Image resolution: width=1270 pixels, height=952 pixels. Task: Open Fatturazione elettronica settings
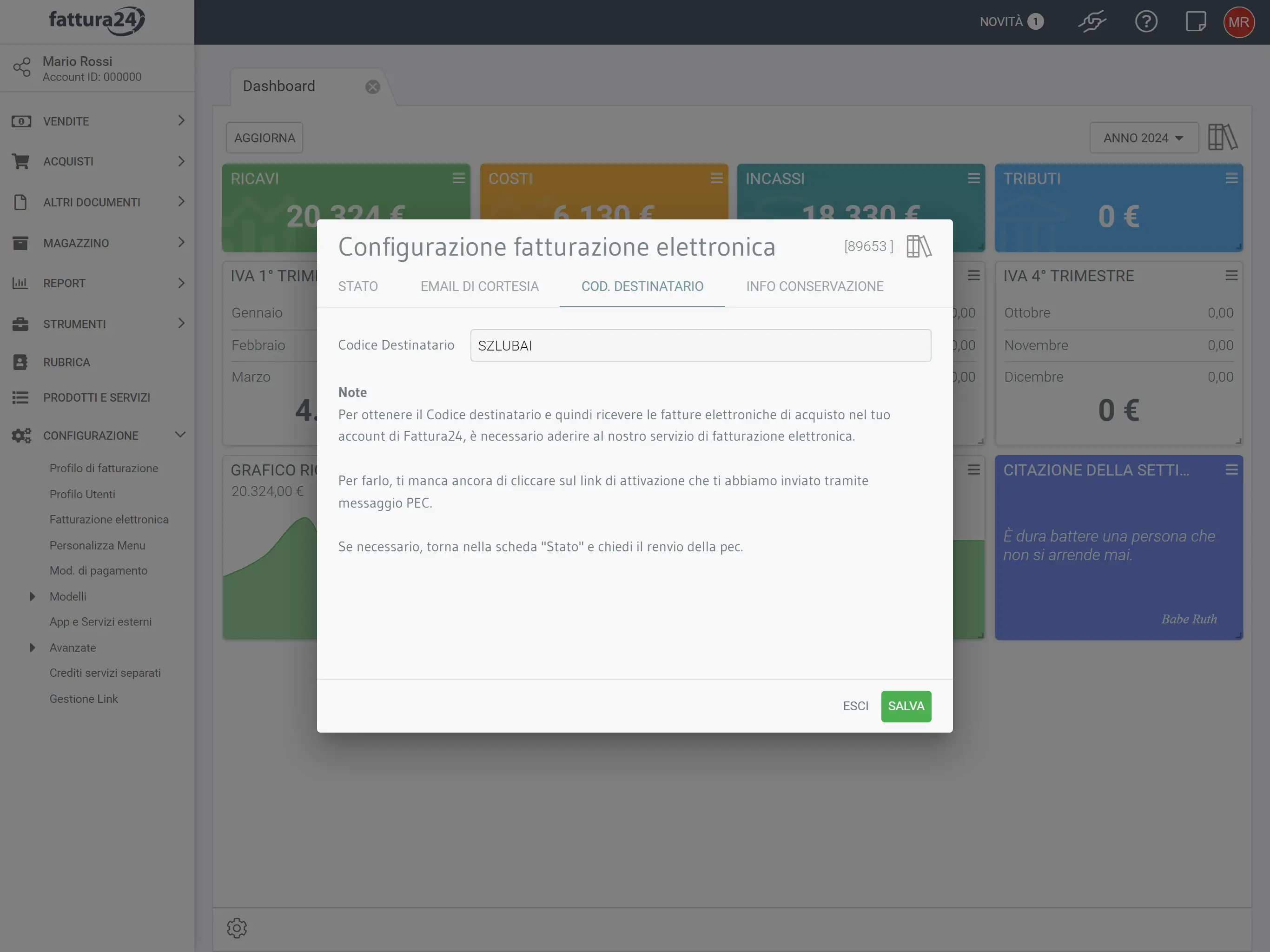tap(109, 520)
